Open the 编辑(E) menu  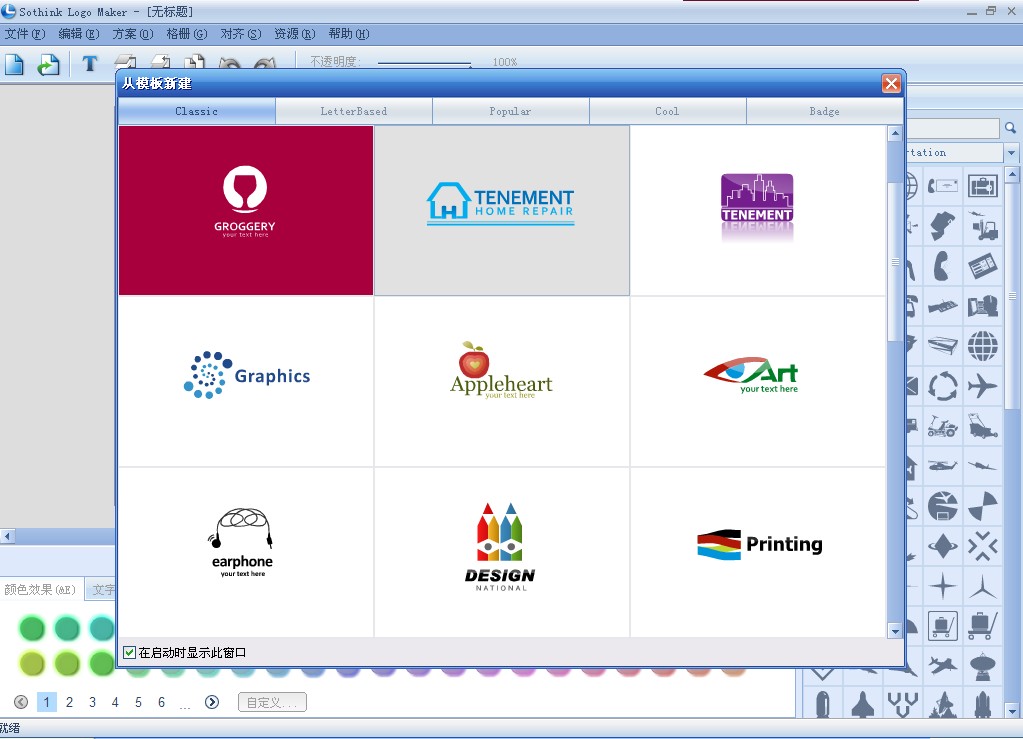pos(78,34)
